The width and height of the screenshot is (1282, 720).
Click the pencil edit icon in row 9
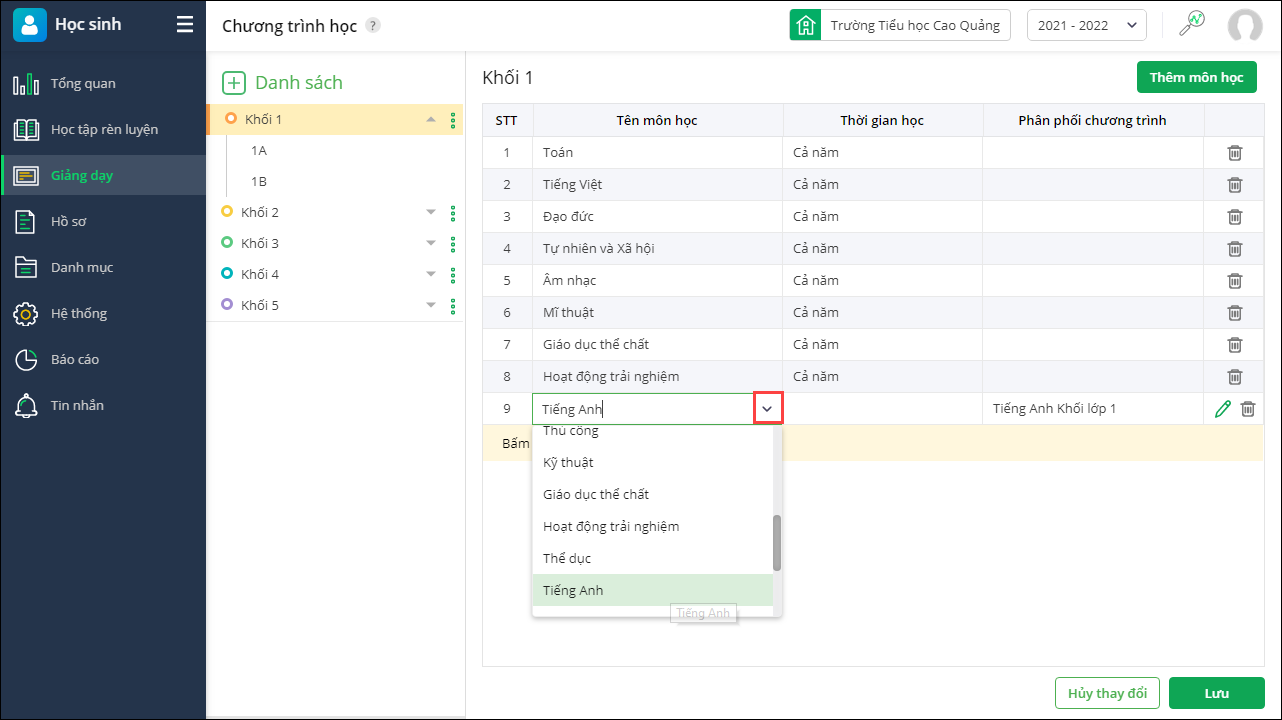coord(1222,409)
